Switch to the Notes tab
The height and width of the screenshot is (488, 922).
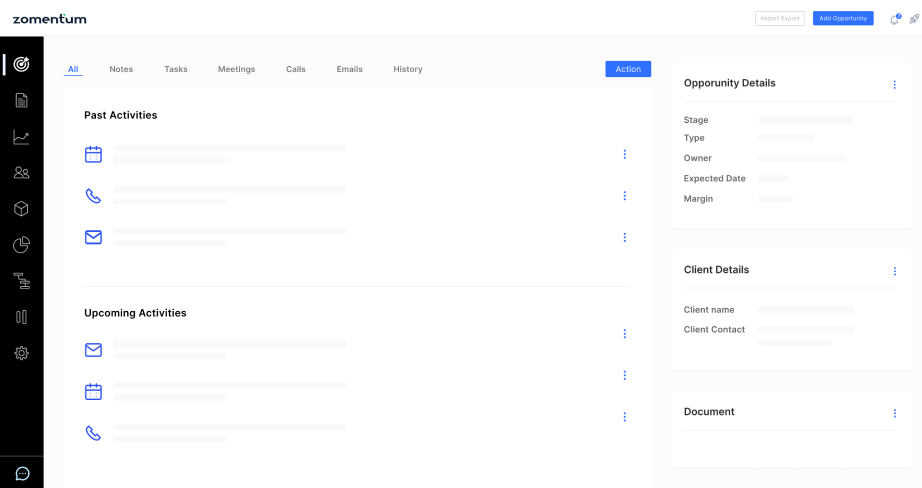click(x=121, y=69)
